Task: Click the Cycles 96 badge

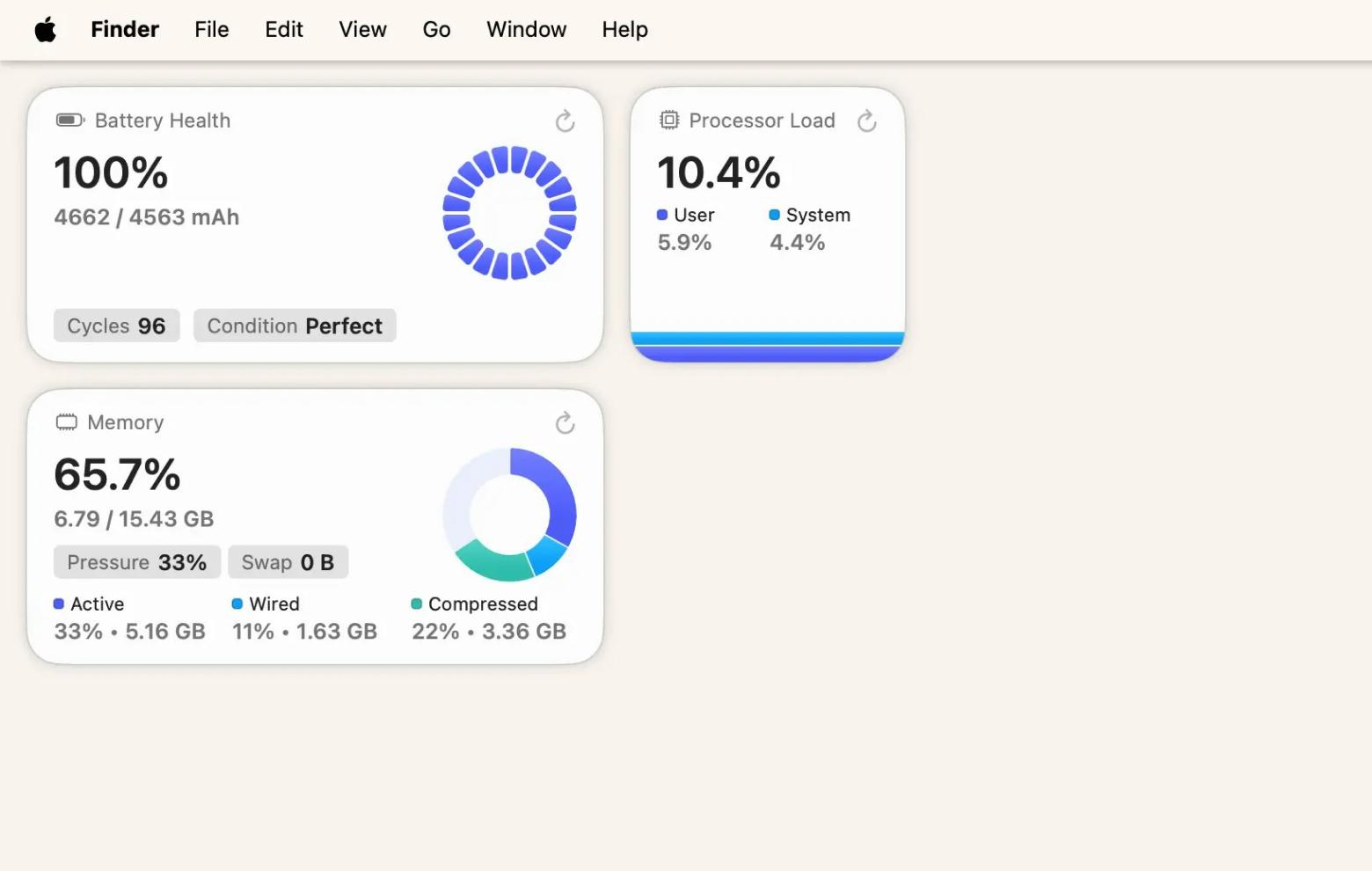Action: pyautogui.click(x=117, y=326)
